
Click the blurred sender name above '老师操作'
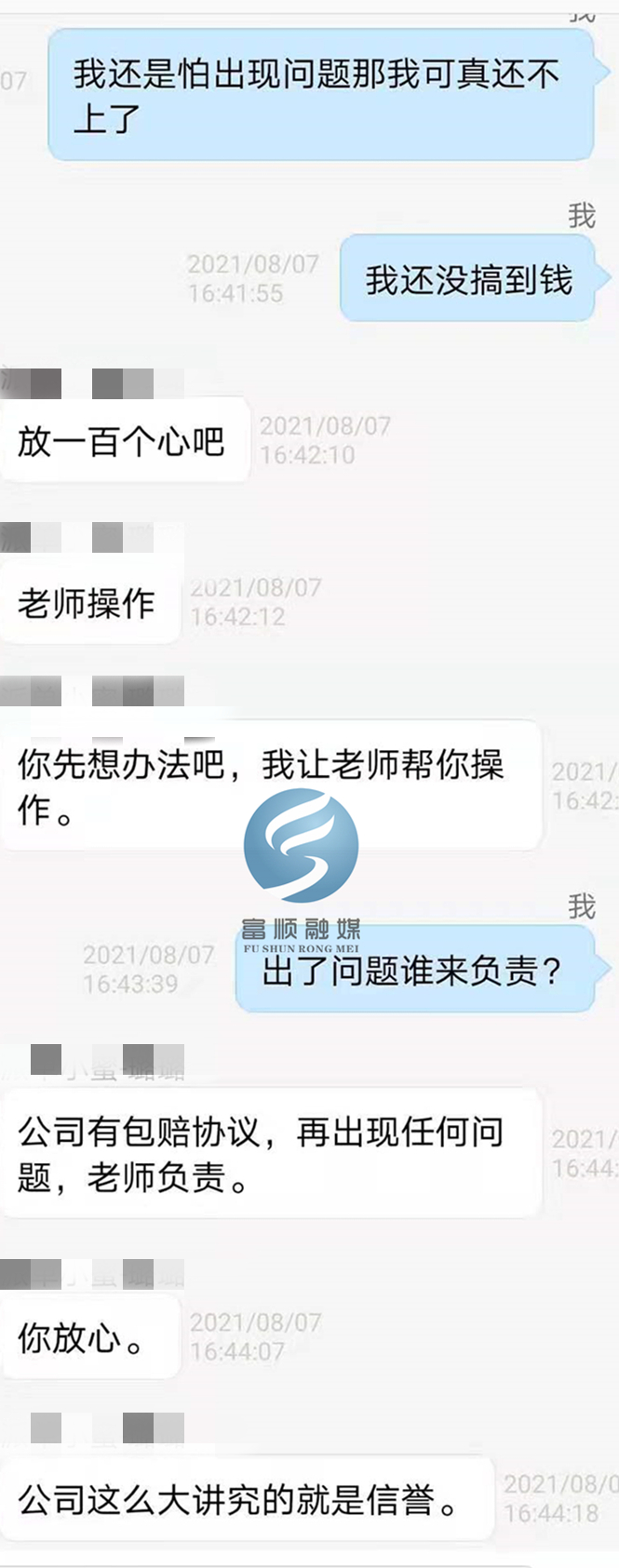point(77,537)
